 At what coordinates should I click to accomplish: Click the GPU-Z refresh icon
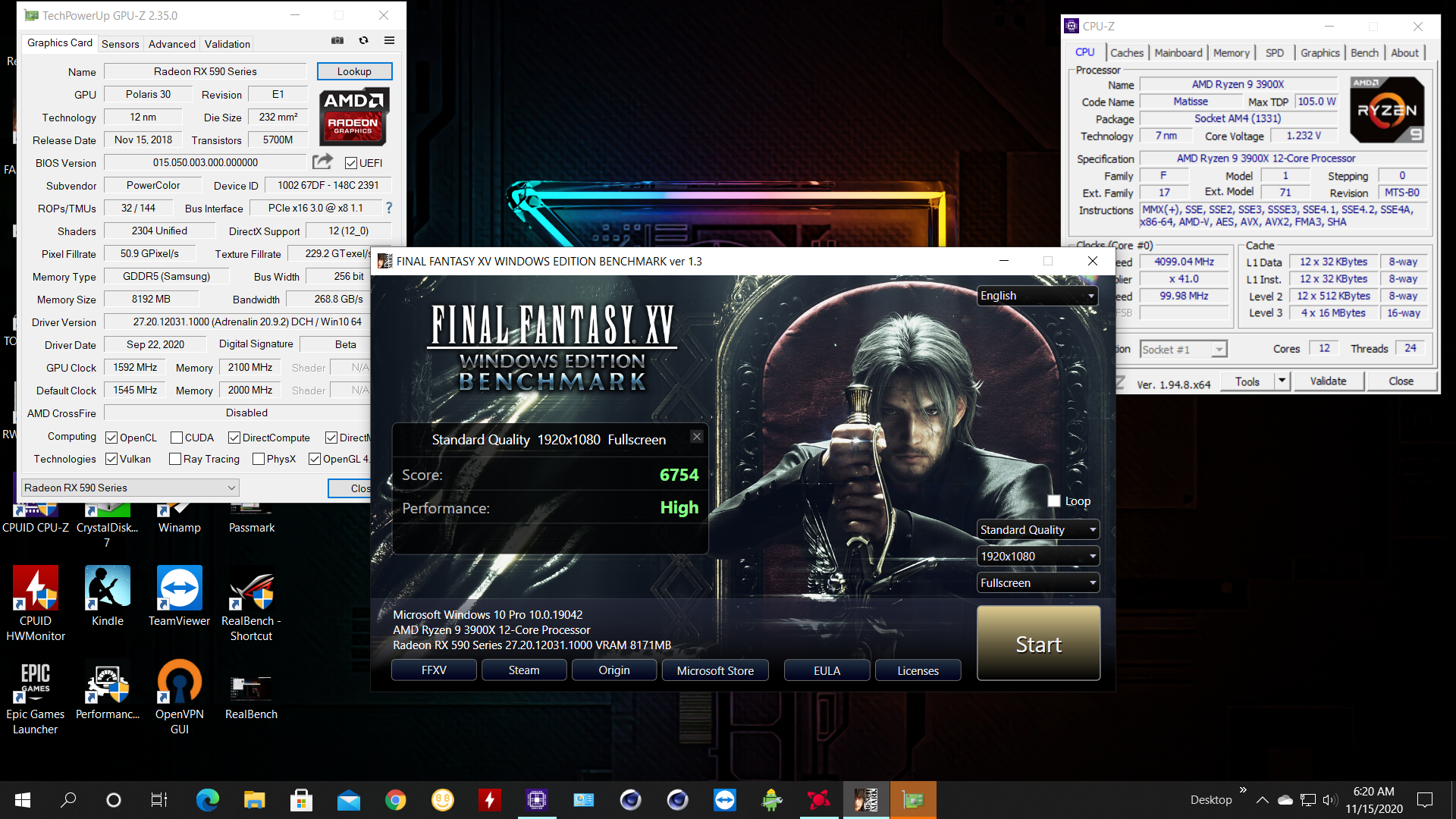pyautogui.click(x=363, y=41)
